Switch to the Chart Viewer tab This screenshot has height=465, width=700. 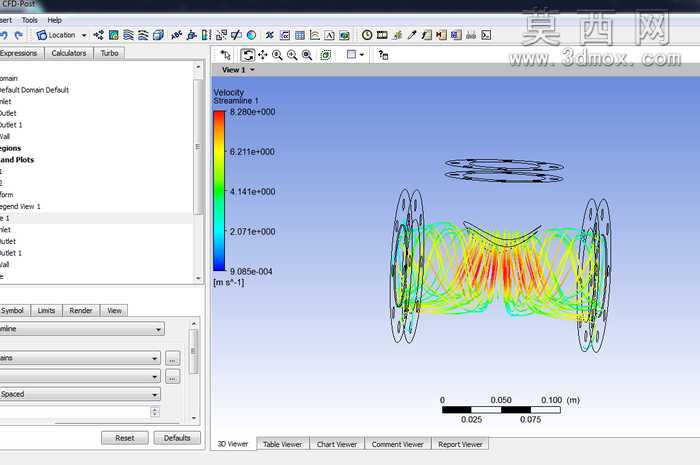[337, 444]
